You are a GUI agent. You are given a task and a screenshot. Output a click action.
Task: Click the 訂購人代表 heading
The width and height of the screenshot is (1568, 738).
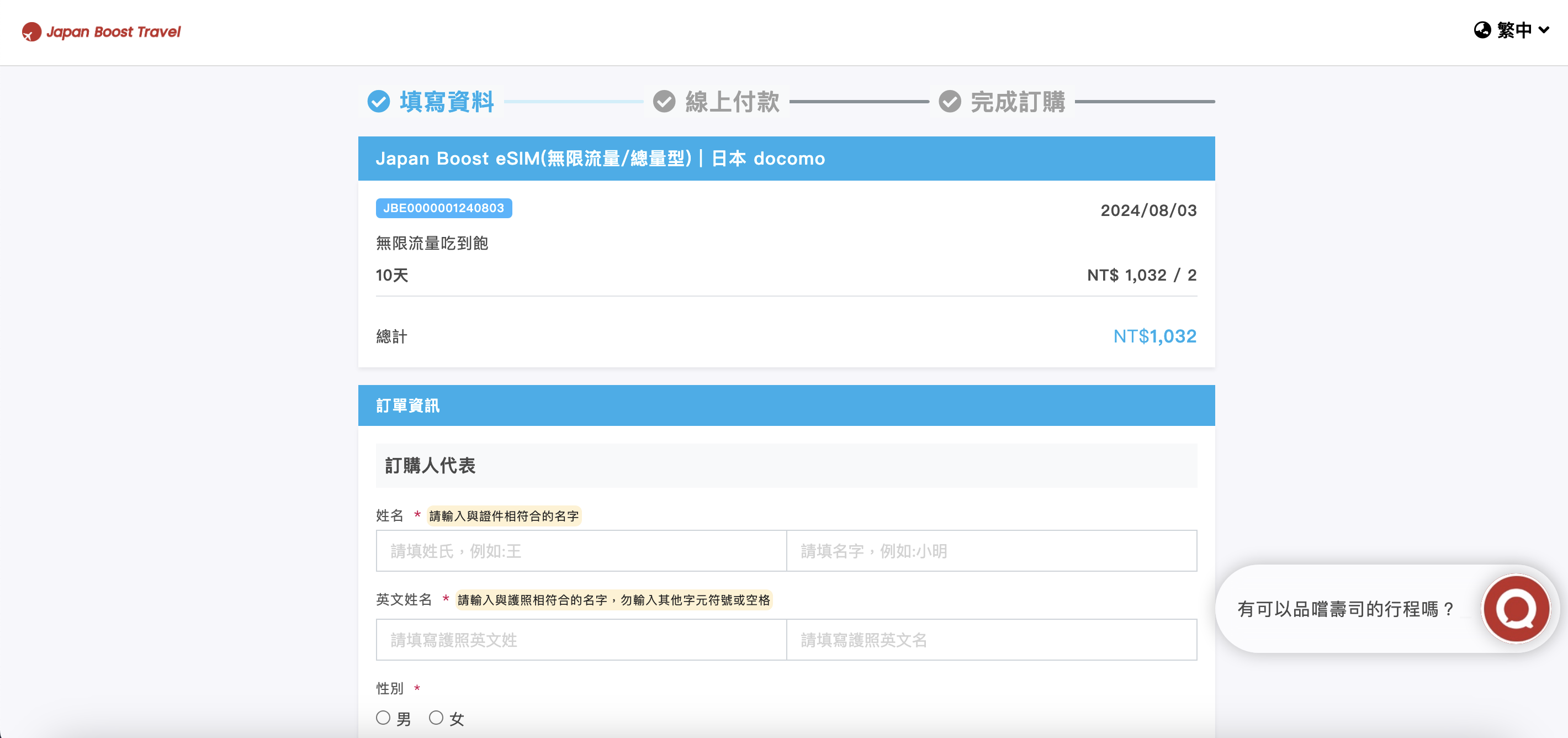click(430, 466)
